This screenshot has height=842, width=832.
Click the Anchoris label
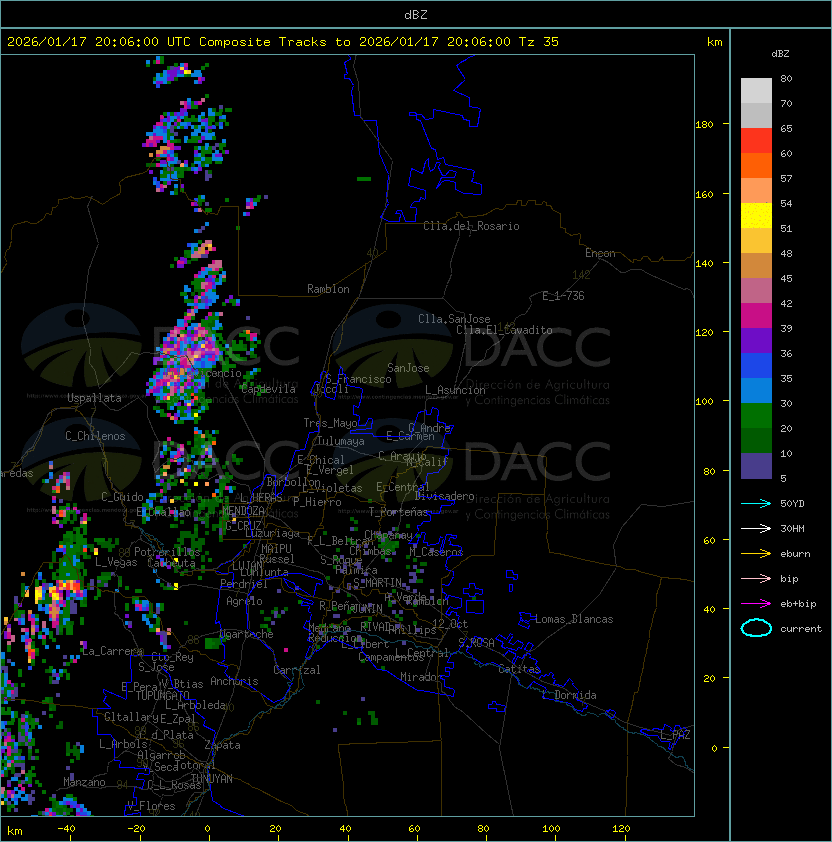pyautogui.click(x=234, y=681)
